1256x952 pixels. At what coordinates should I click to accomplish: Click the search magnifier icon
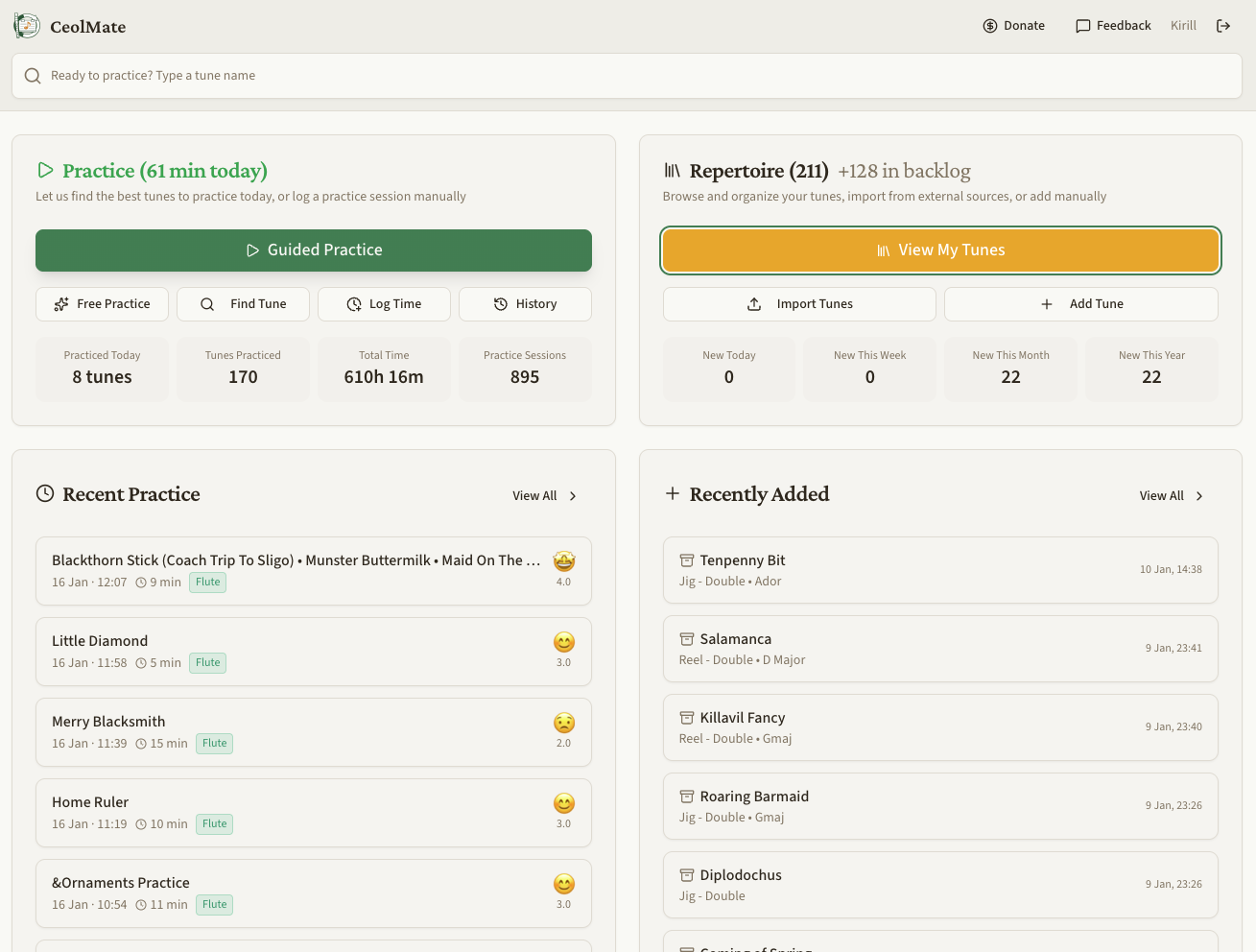click(x=33, y=76)
